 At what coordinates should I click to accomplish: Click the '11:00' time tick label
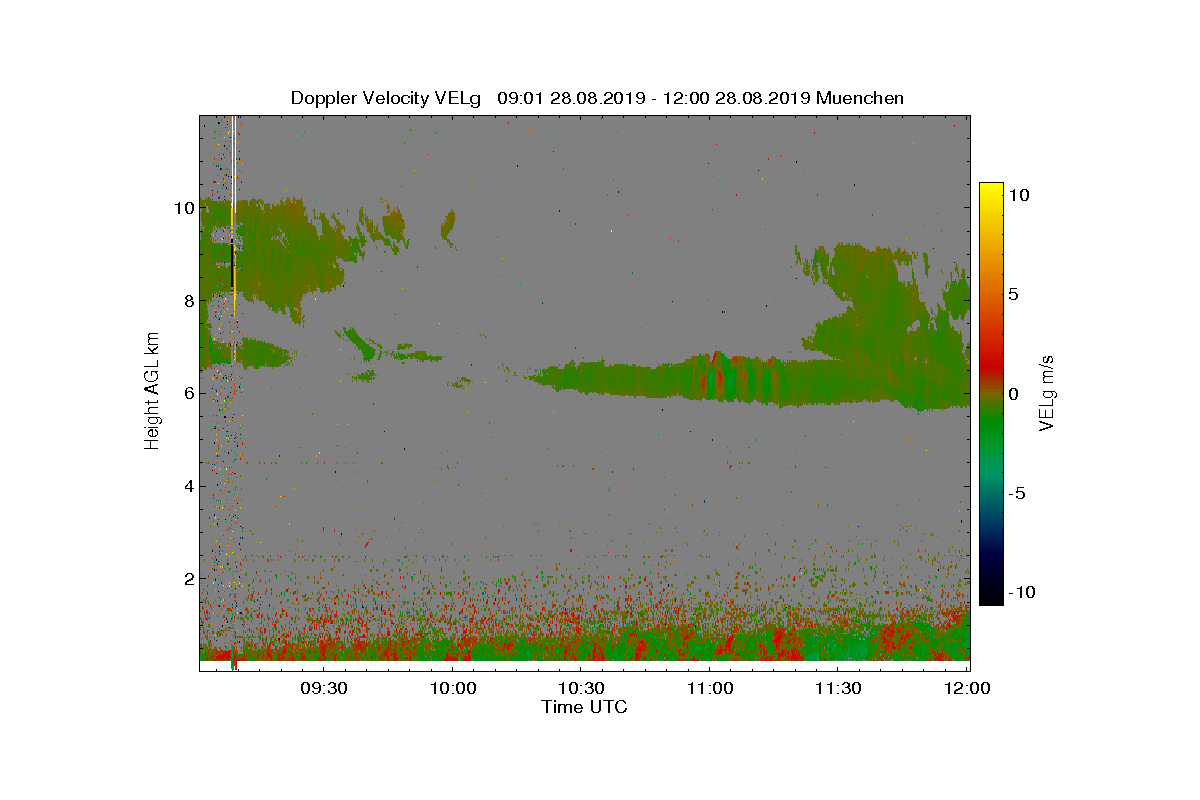(x=710, y=689)
